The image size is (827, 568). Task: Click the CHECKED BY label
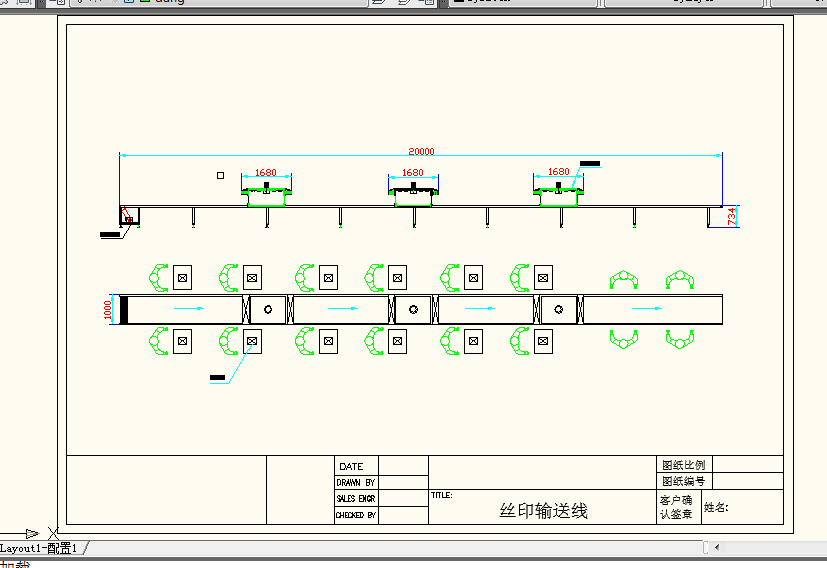(x=355, y=515)
